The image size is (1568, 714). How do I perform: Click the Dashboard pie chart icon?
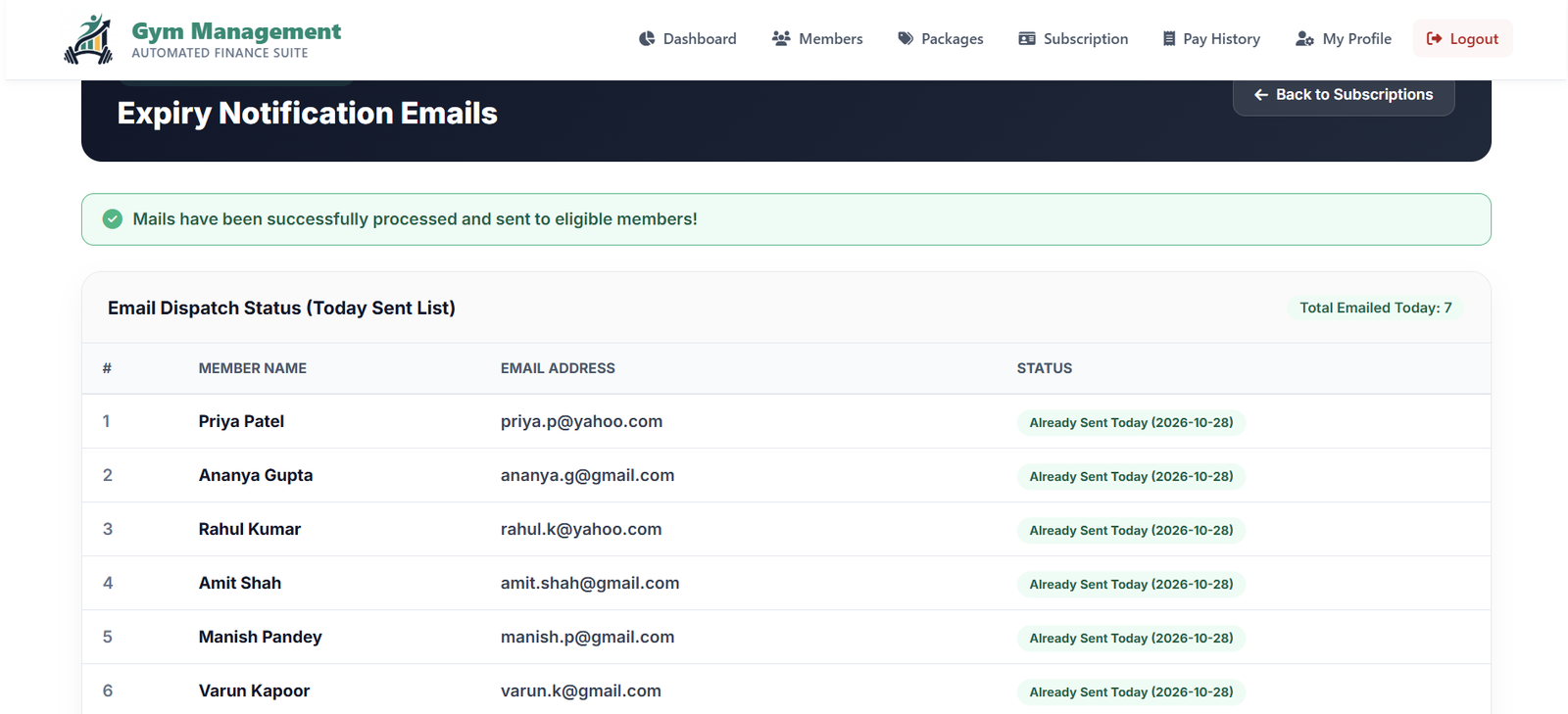tap(647, 39)
